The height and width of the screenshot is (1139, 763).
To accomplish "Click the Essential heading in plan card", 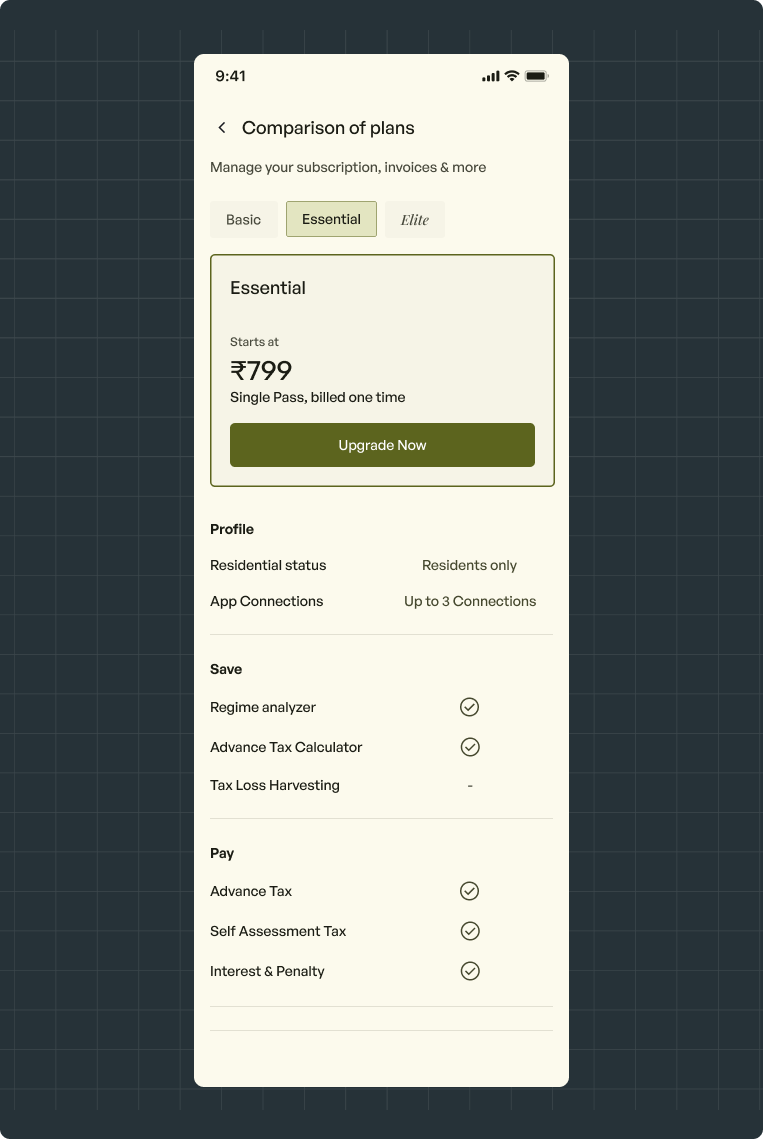I will click(x=268, y=288).
